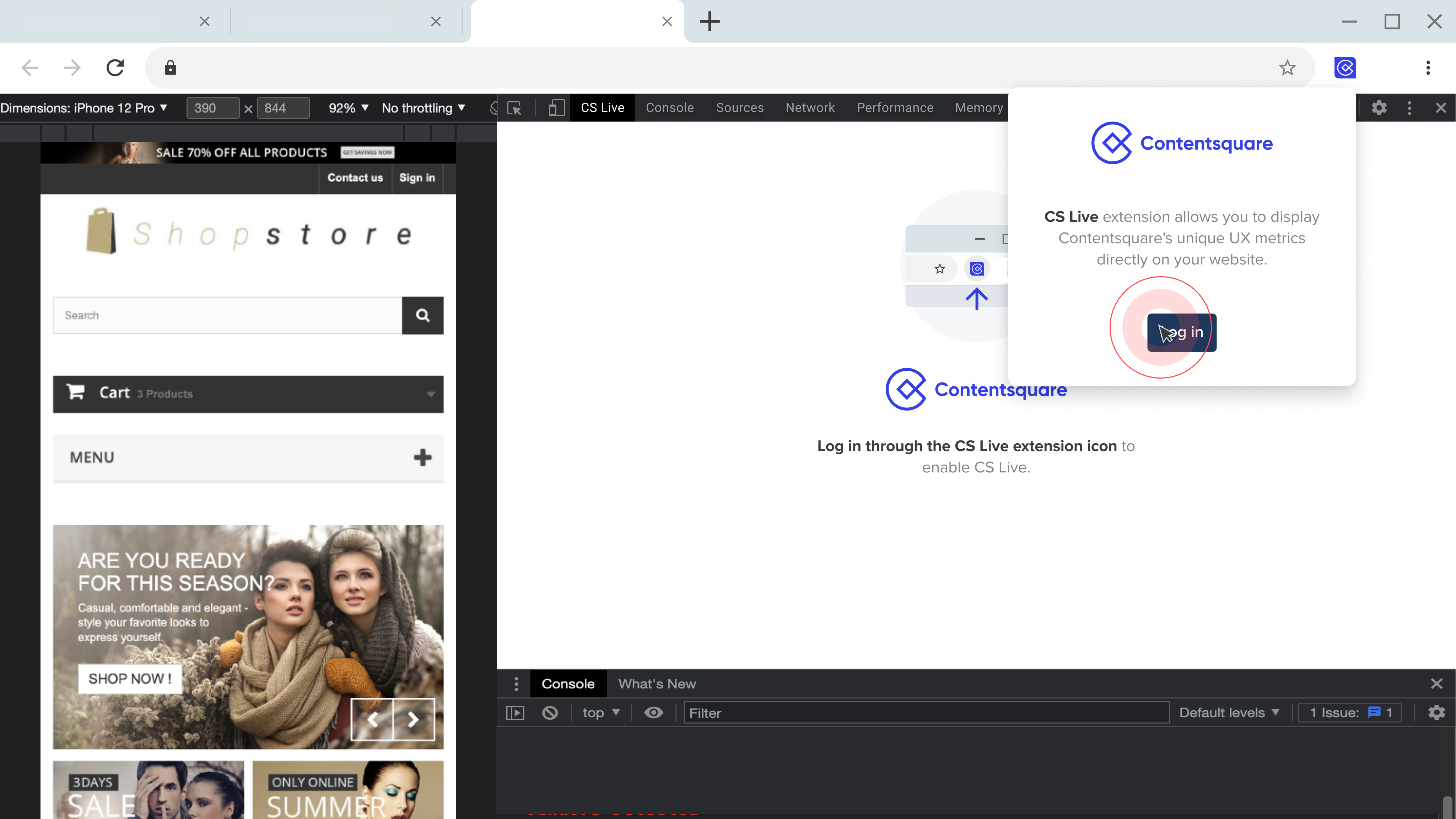Go to previous slide with left arrow
Image resolution: width=1456 pixels, height=819 pixels.
click(372, 719)
